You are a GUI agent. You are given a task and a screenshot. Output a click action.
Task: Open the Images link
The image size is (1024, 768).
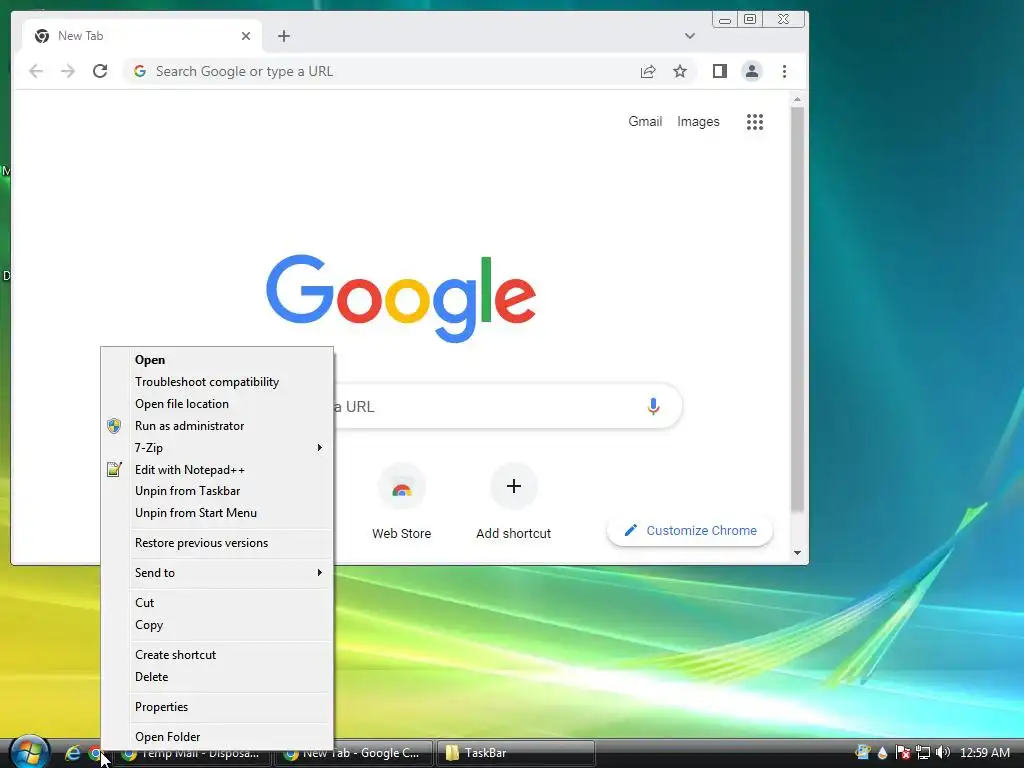pyautogui.click(x=698, y=121)
